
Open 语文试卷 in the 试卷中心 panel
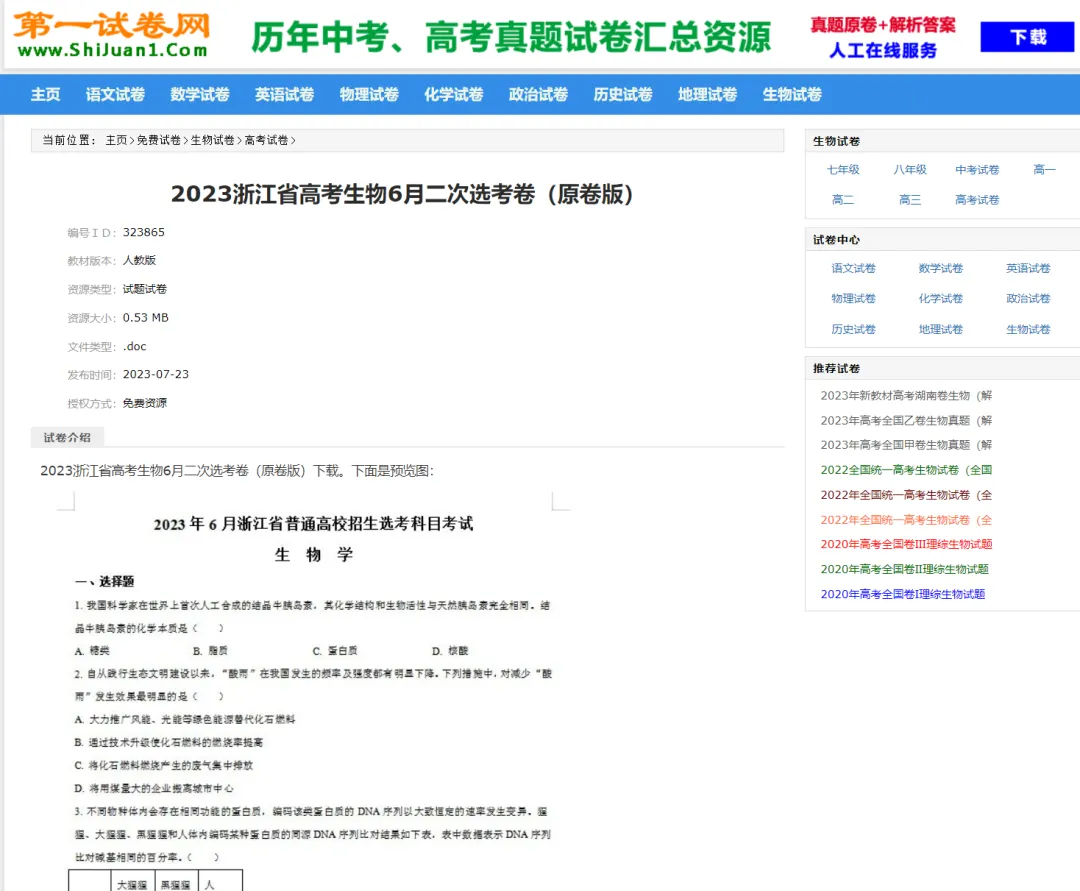coord(853,269)
